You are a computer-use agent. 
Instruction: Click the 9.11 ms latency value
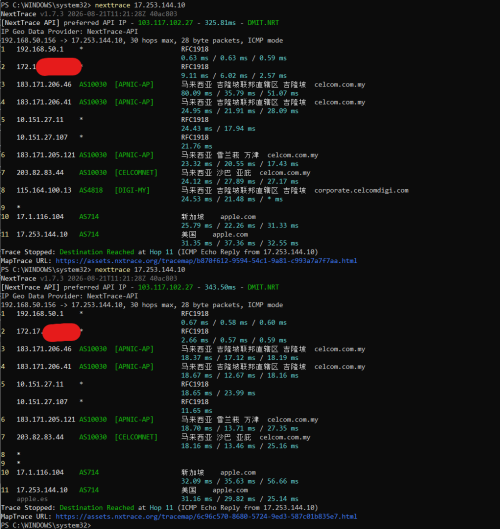[x=195, y=76]
